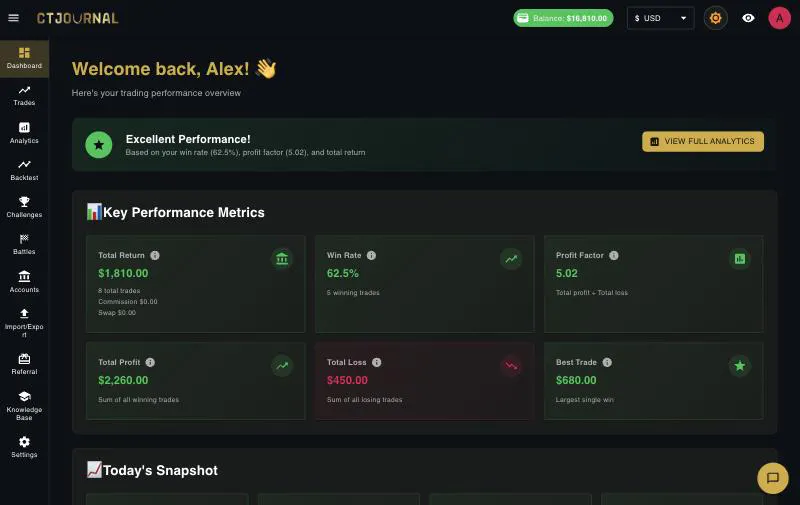This screenshot has height=505, width=800.
Task: Click trending-up icon in Total Profit card
Action: pyautogui.click(x=282, y=366)
